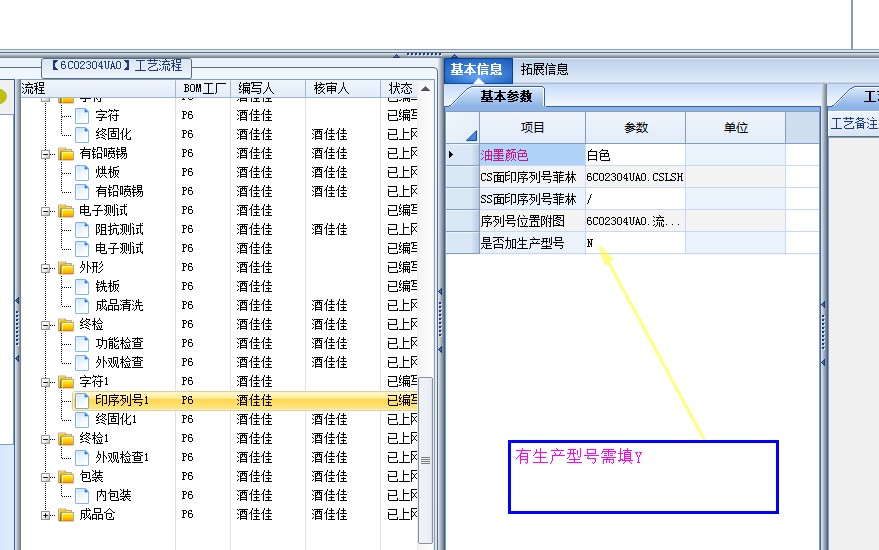Select the 油墨颜色 item cell
The image size is (879, 550).
[532, 155]
